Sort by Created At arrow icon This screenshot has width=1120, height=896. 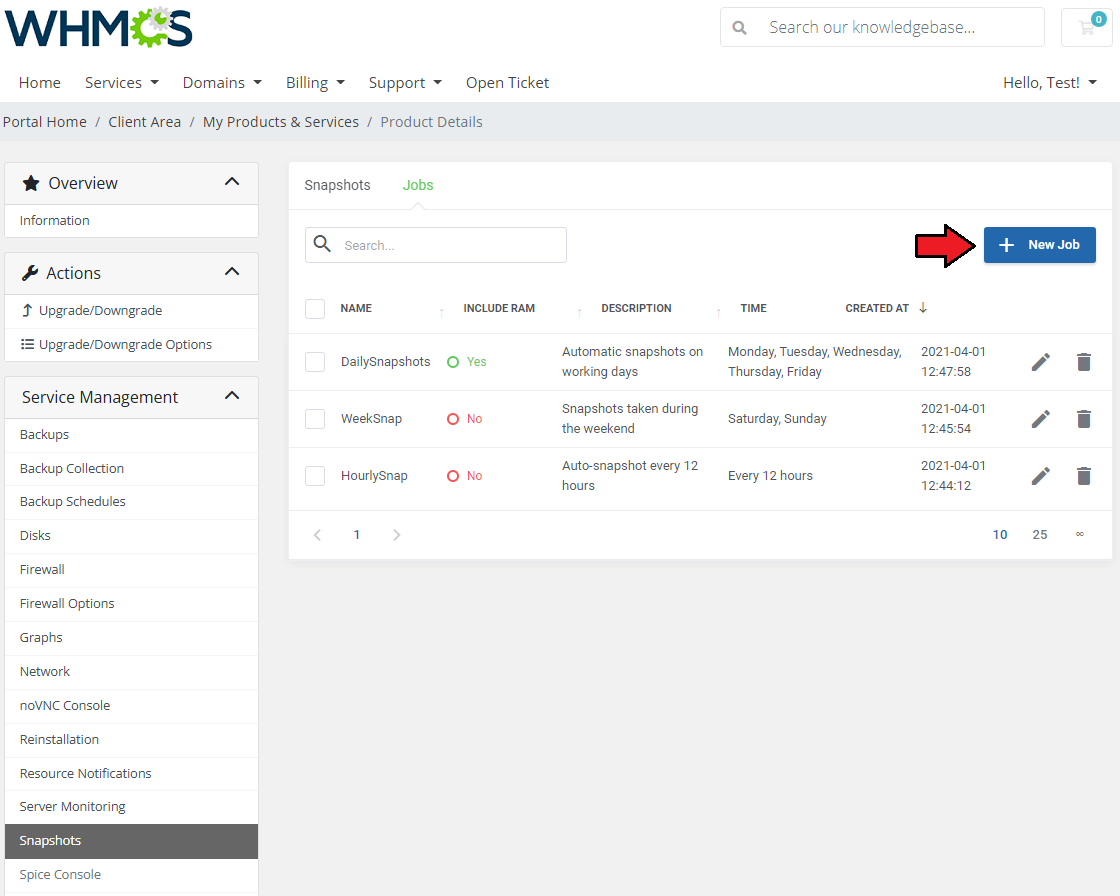(923, 308)
